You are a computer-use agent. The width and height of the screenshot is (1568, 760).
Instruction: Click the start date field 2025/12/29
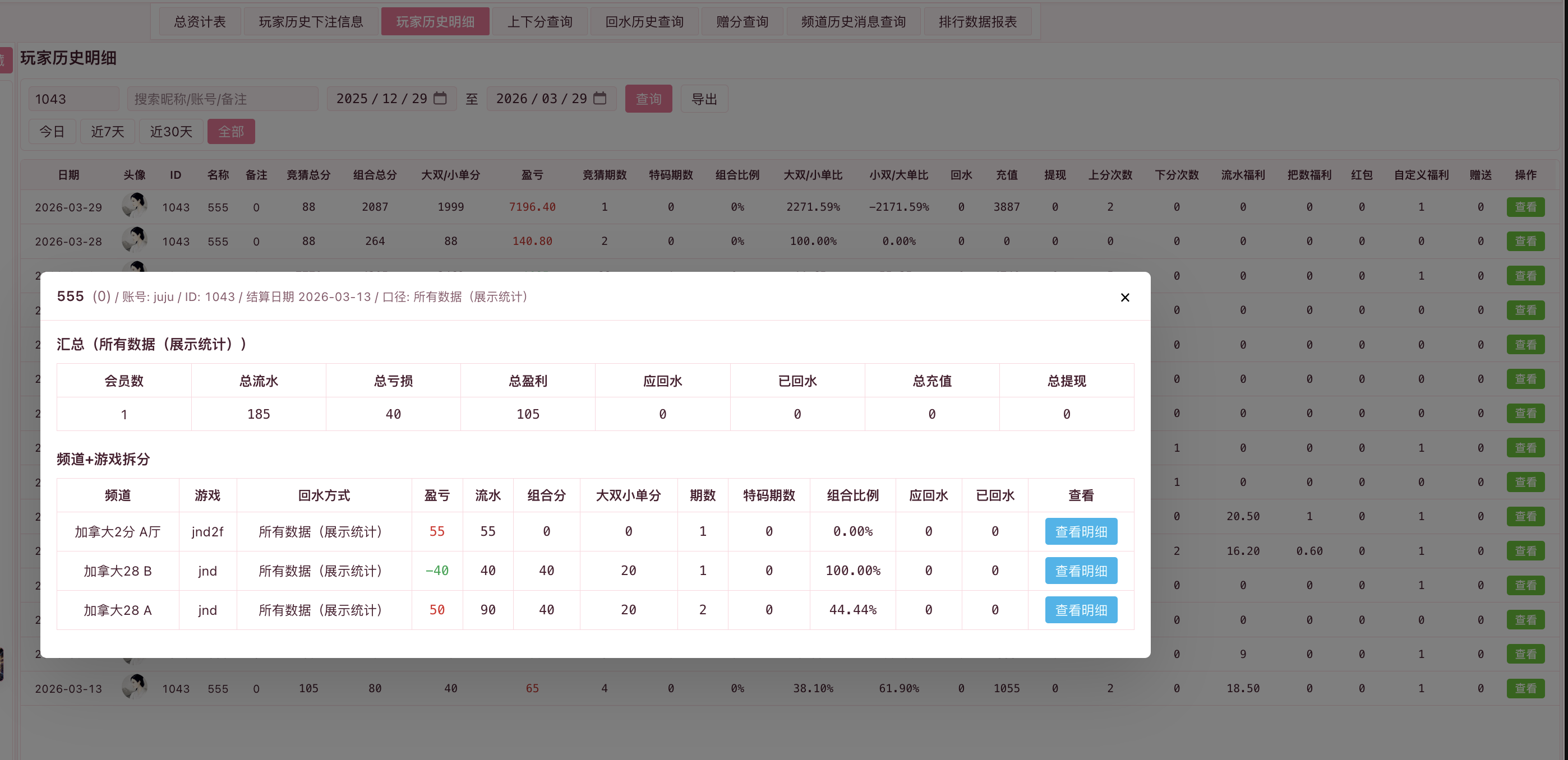tap(391, 99)
